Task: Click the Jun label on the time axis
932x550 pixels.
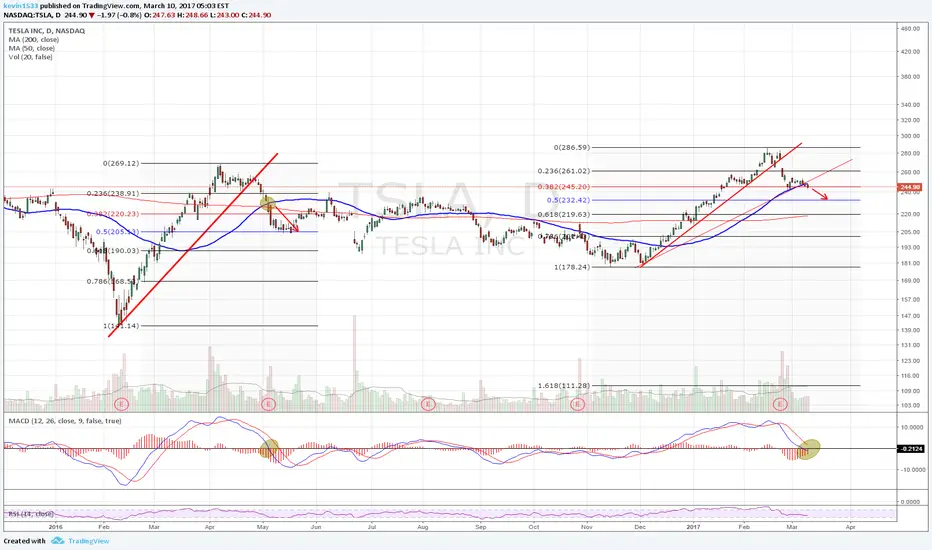Action: coord(316,527)
